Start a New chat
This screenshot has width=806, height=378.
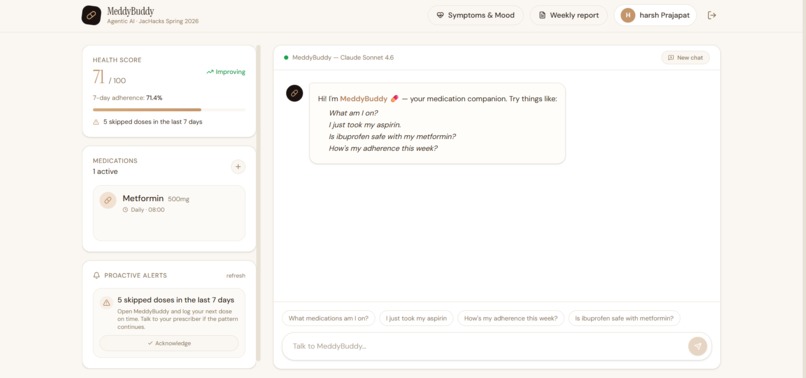click(x=685, y=58)
